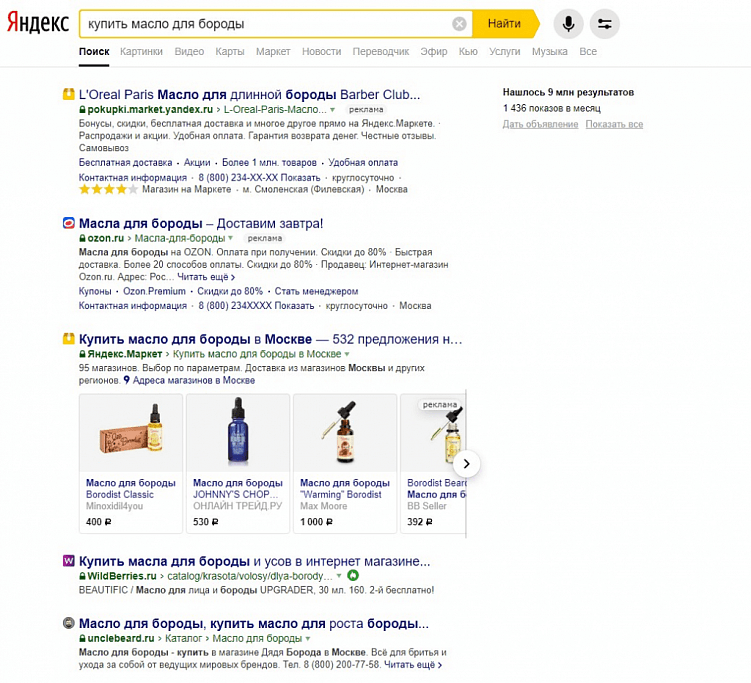Open Warming Borodist product thumbnail

click(345, 433)
